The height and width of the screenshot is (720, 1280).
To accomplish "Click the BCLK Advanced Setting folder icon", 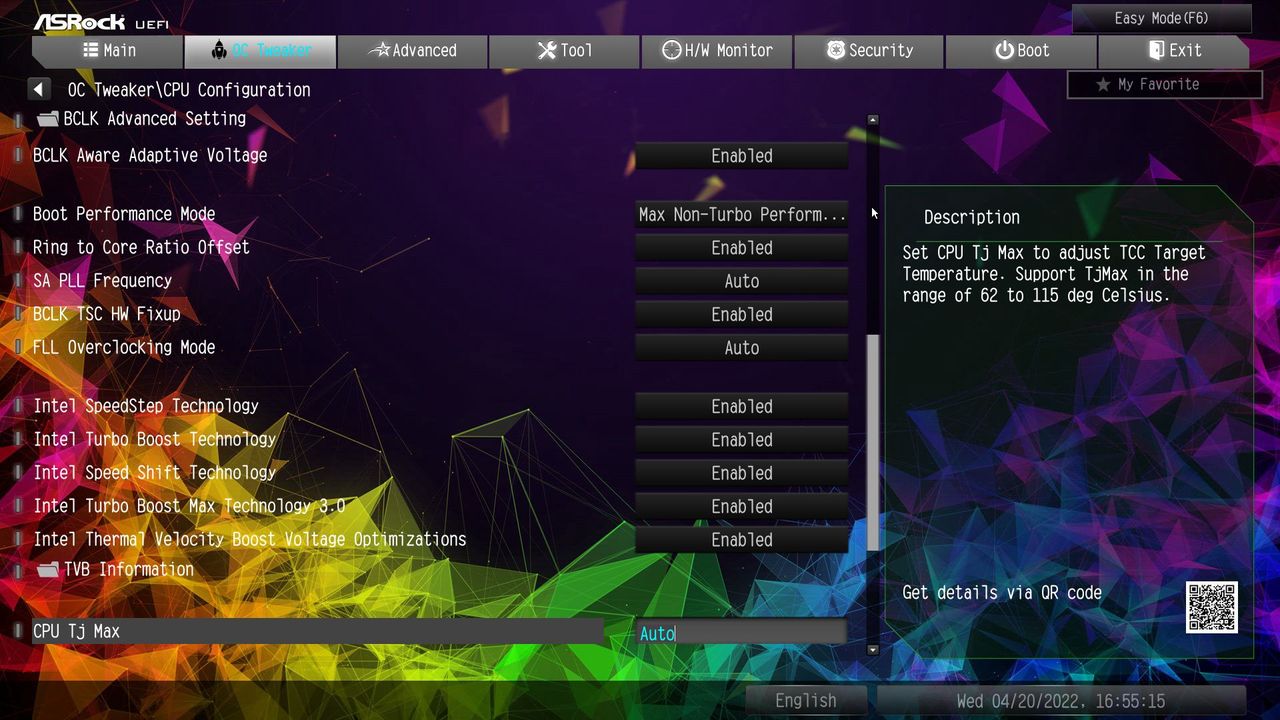I will coord(47,119).
